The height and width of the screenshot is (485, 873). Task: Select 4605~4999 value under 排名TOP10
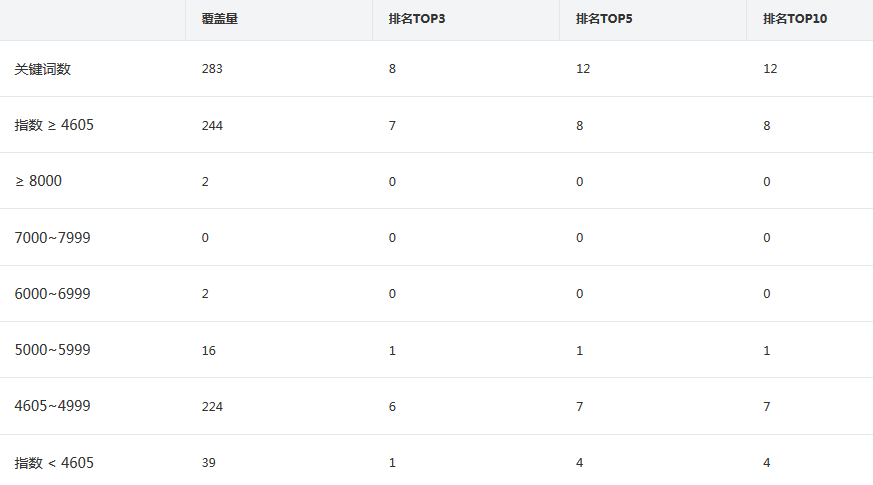(766, 407)
